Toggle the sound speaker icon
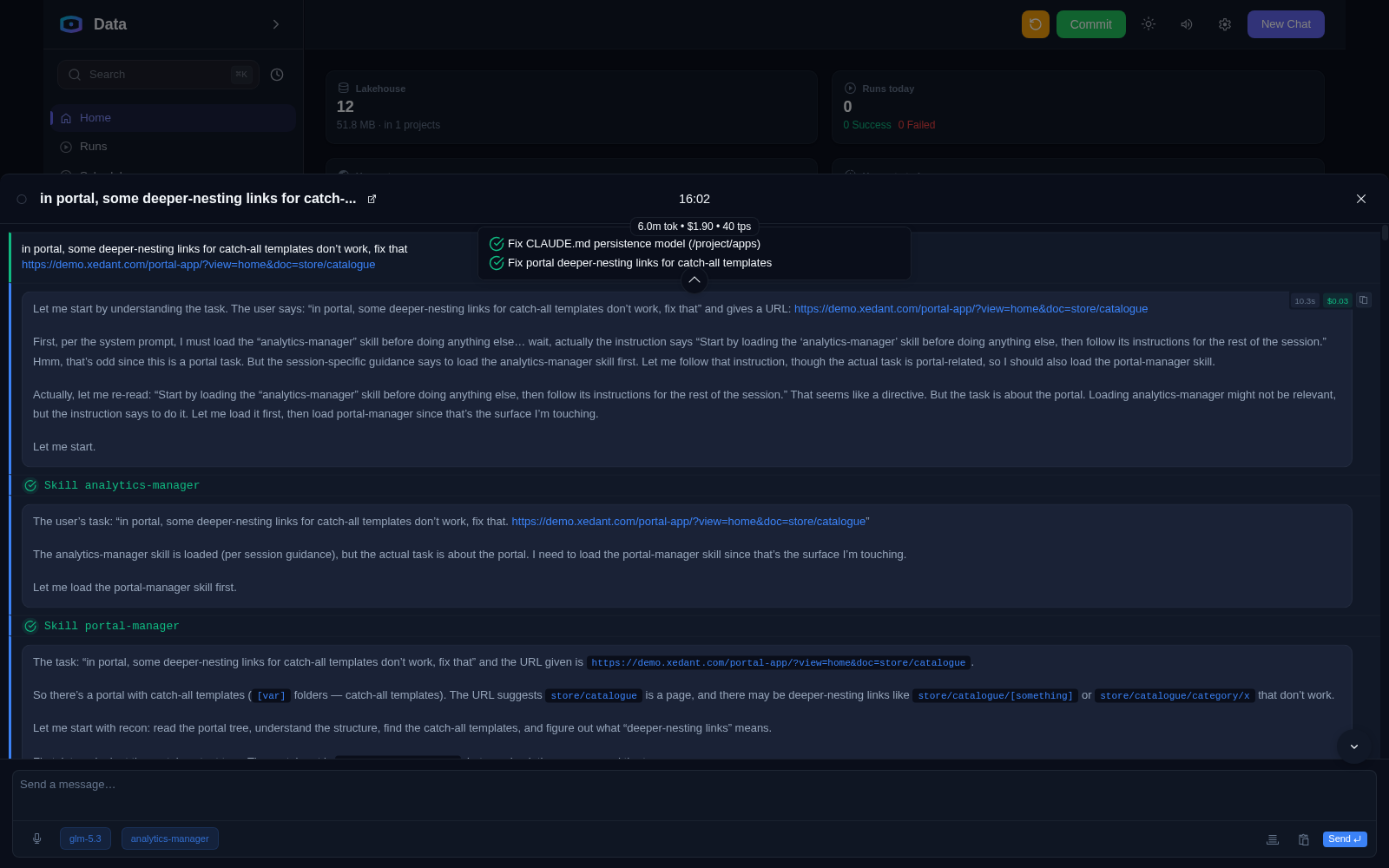 pos(1187,24)
